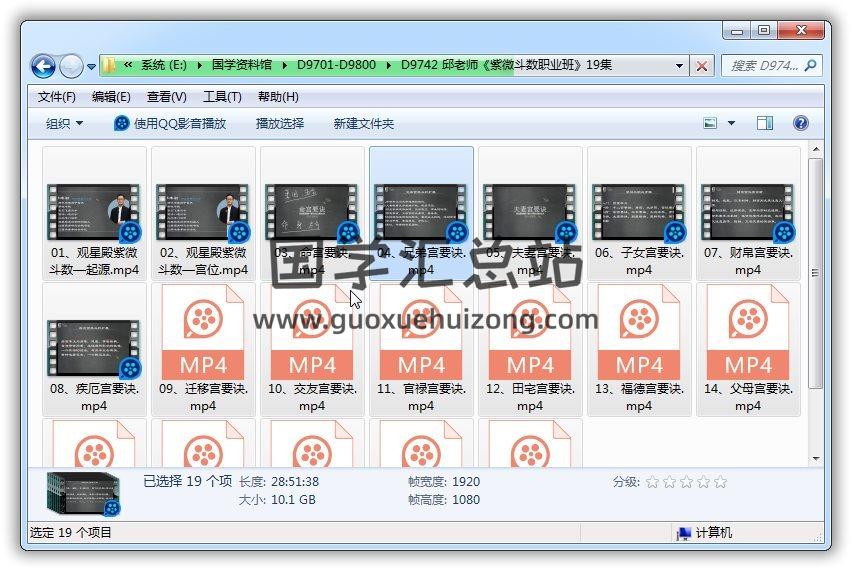The width and height of the screenshot is (852, 571).
Task: Rate one star in 分级
Action: [x=653, y=482]
